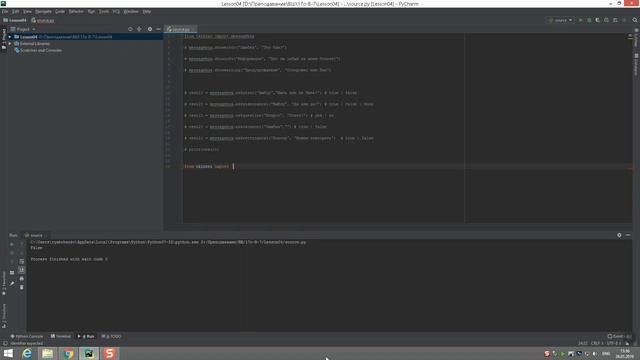Toggle scroll to end in Run console
The image size is (640, 360).
pos(22,270)
